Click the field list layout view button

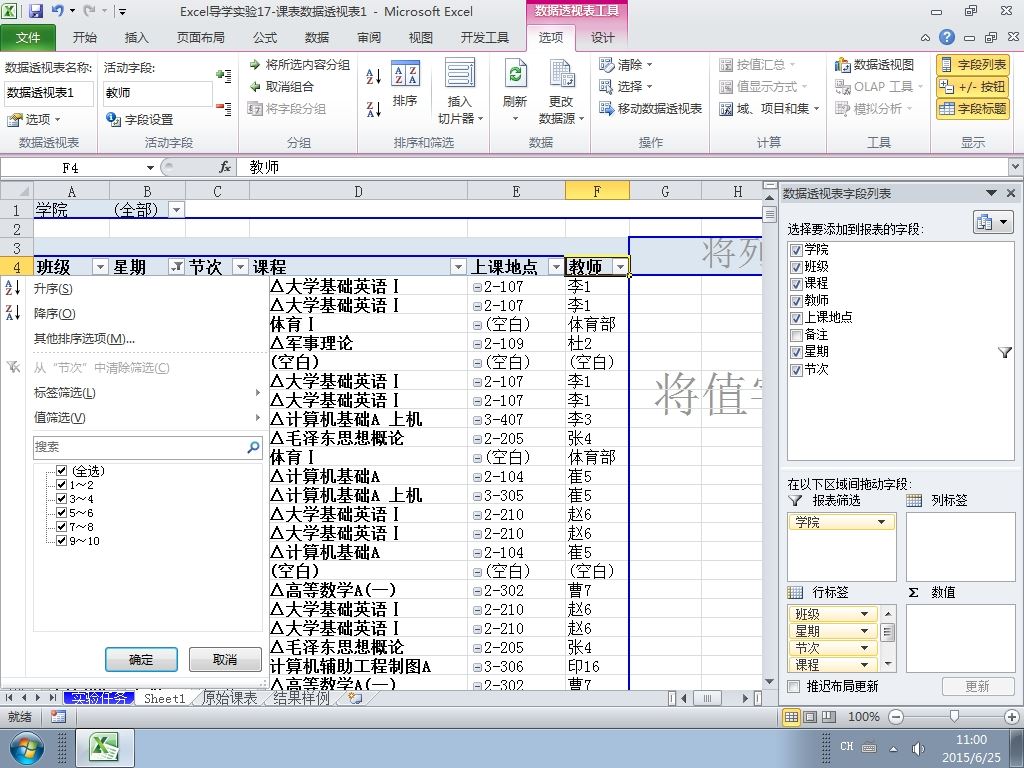click(x=993, y=222)
